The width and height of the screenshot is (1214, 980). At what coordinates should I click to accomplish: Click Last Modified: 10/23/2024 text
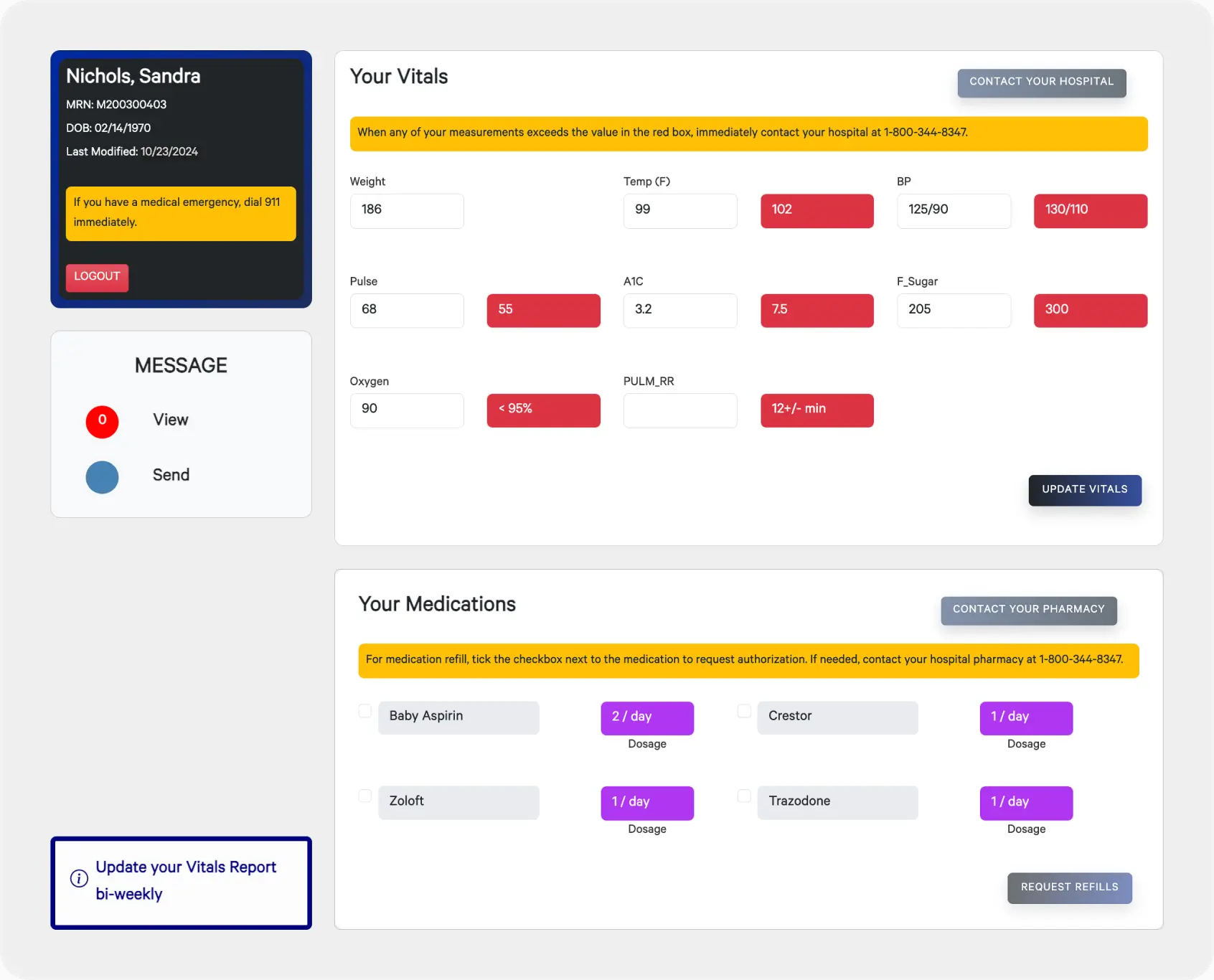(132, 152)
